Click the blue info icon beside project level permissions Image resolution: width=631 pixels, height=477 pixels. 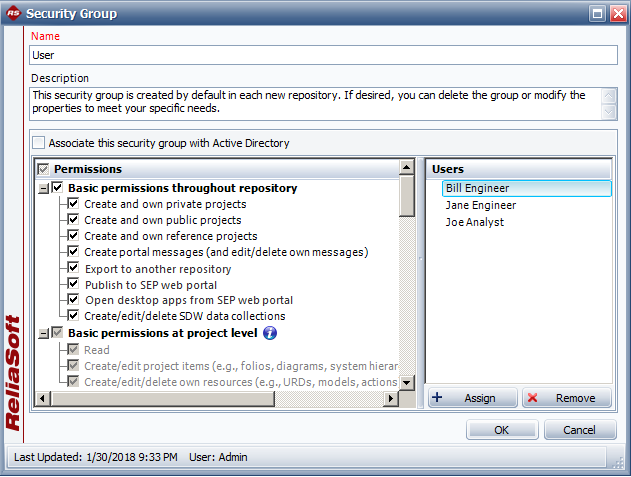pyautogui.click(x=270, y=333)
